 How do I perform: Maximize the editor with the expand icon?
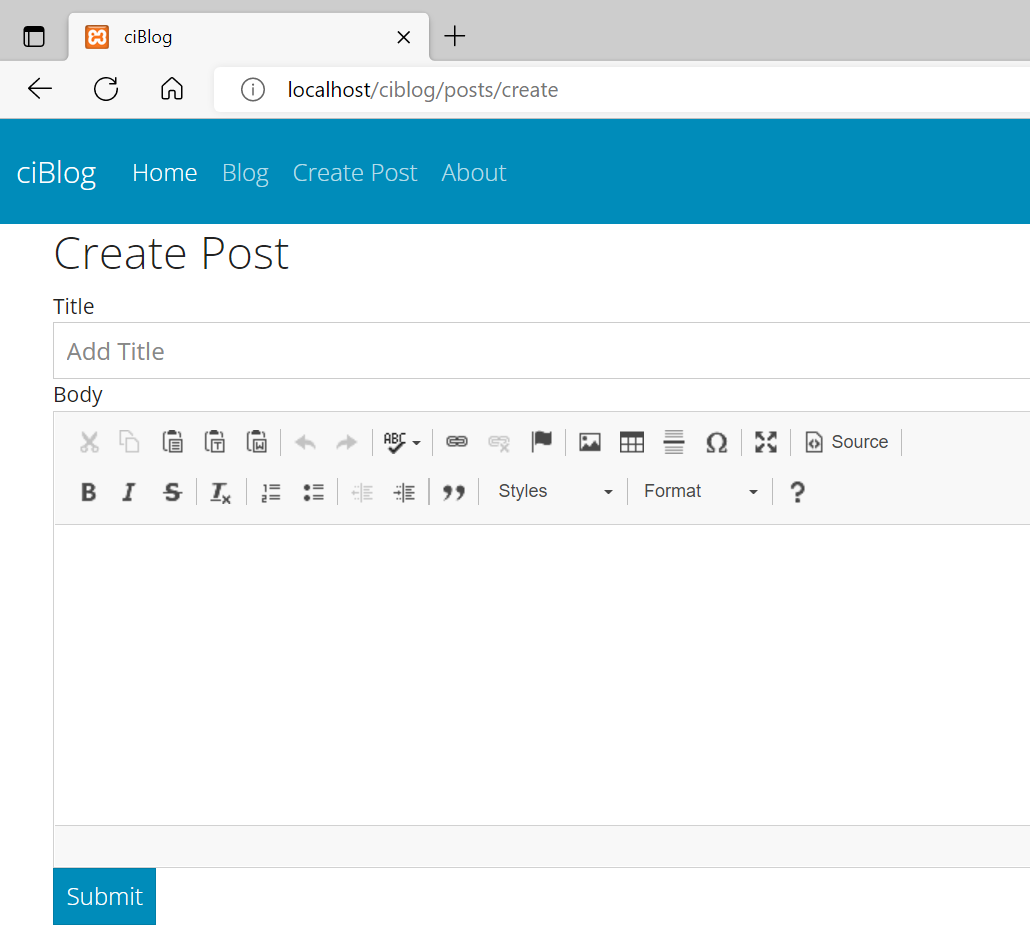[766, 442]
